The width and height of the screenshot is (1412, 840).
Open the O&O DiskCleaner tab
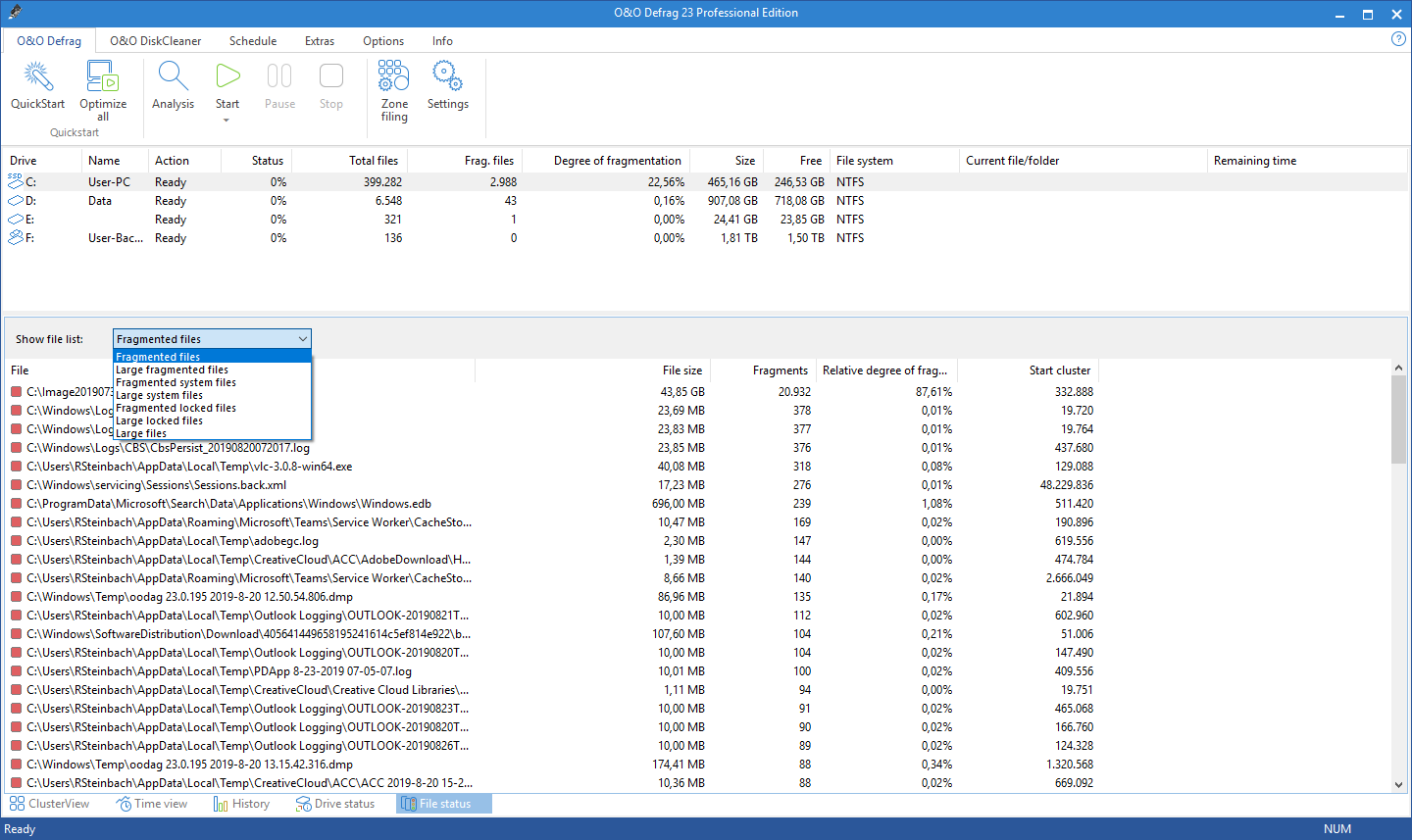click(155, 41)
